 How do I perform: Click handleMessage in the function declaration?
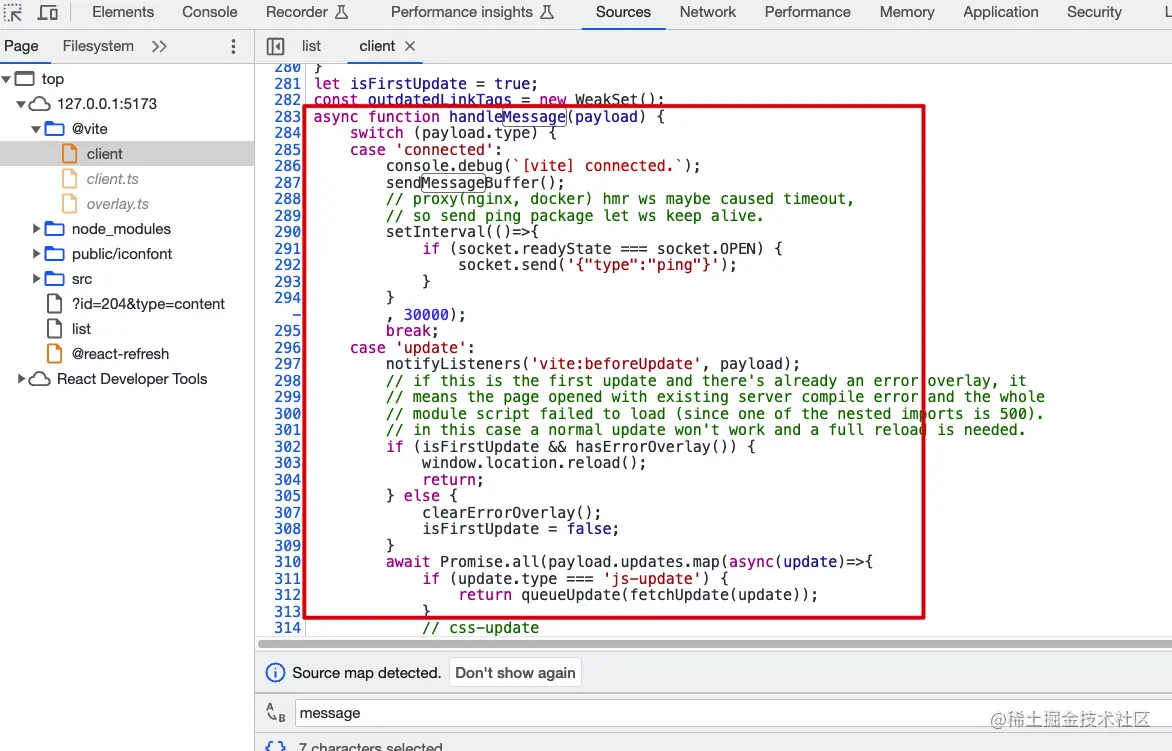(x=507, y=117)
